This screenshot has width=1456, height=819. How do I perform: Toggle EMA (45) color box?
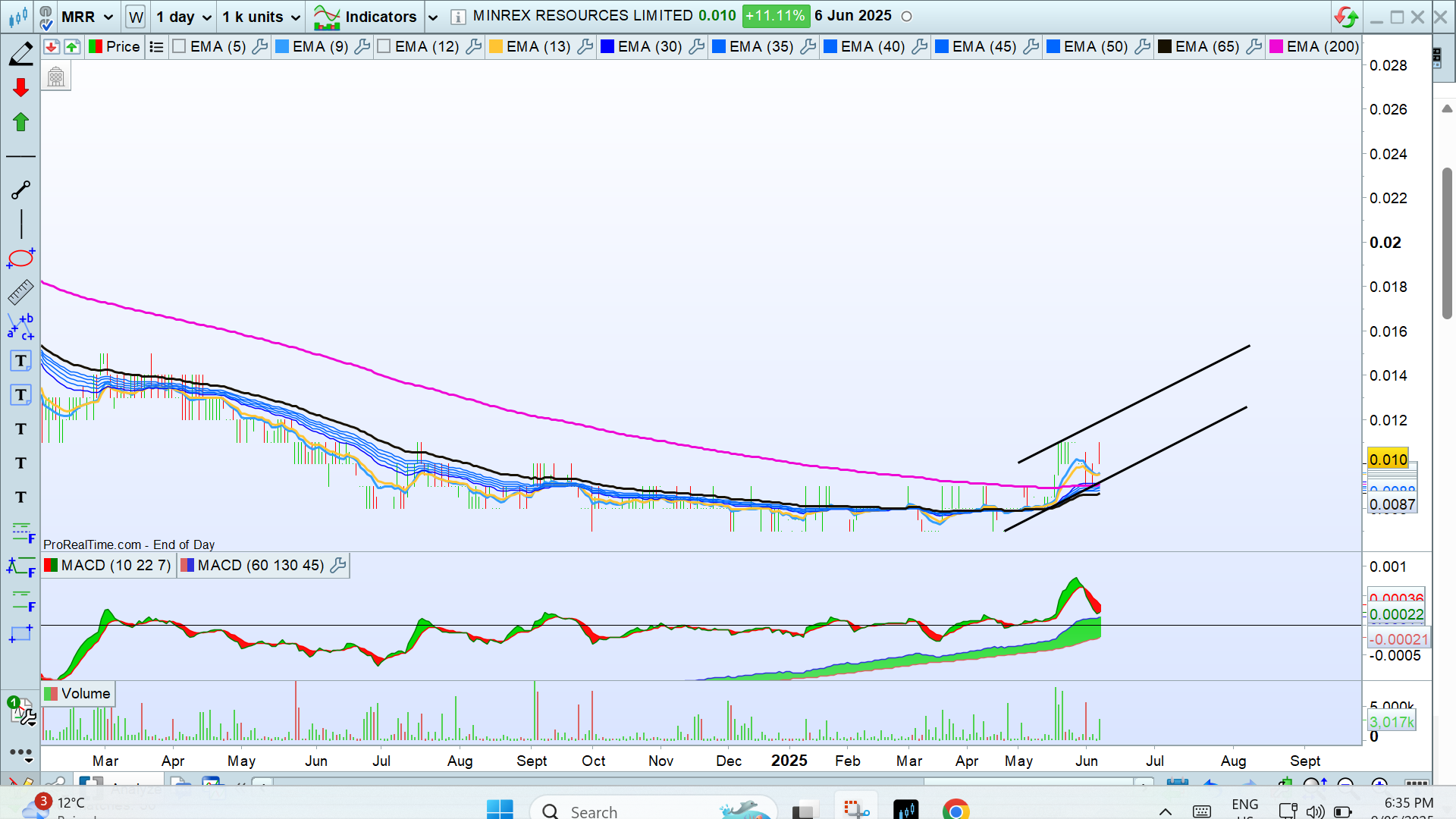[942, 47]
